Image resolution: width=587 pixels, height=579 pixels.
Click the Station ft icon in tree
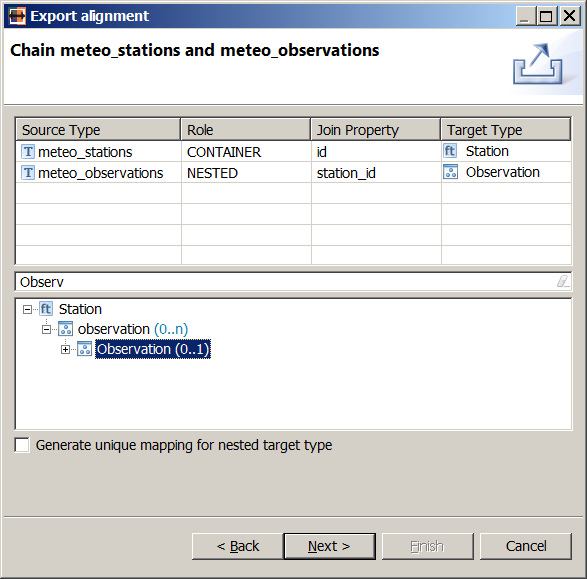pos(46,309)
